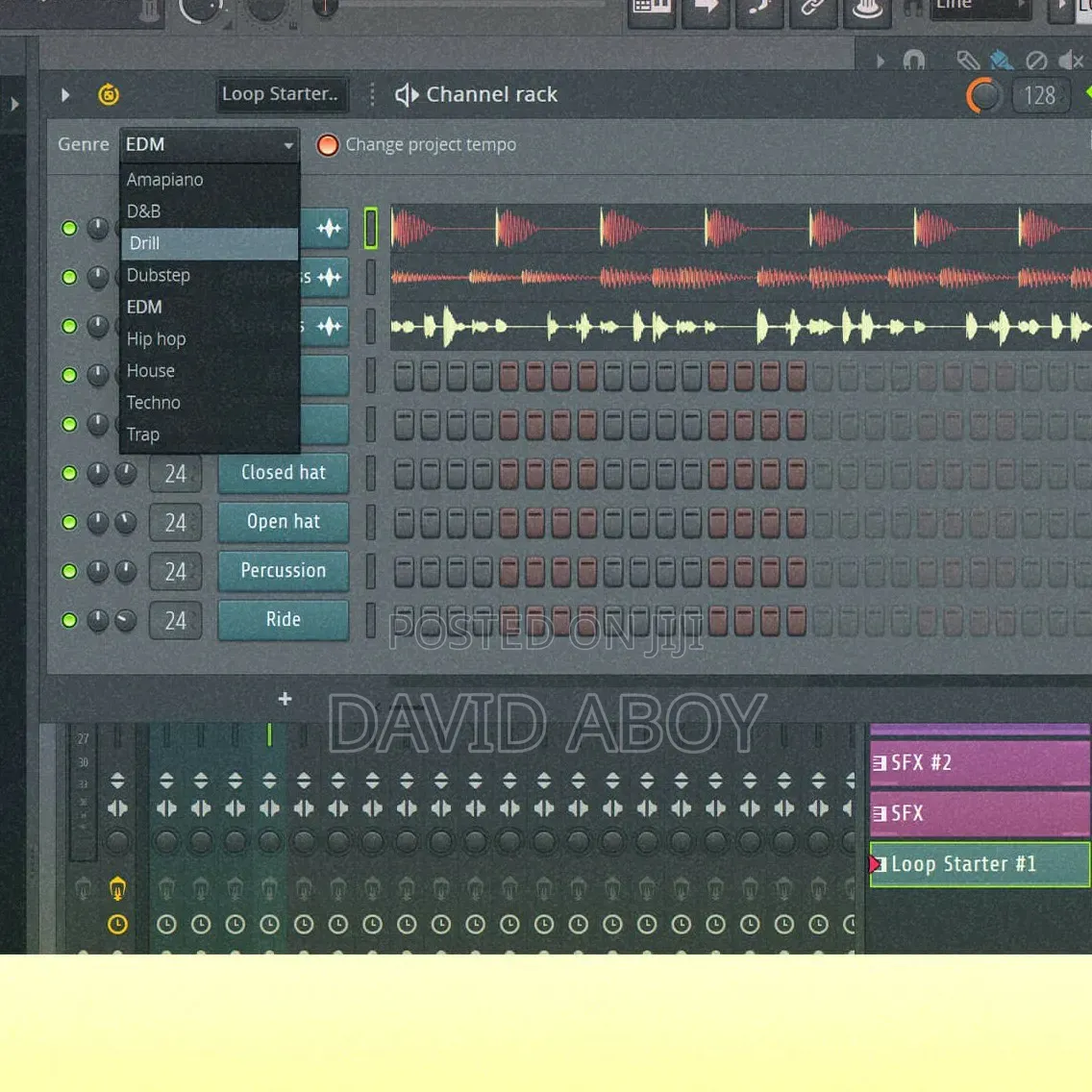Mute the first audio clip channel
This screenshot has height=1092, width=1092.
[69, 229]
